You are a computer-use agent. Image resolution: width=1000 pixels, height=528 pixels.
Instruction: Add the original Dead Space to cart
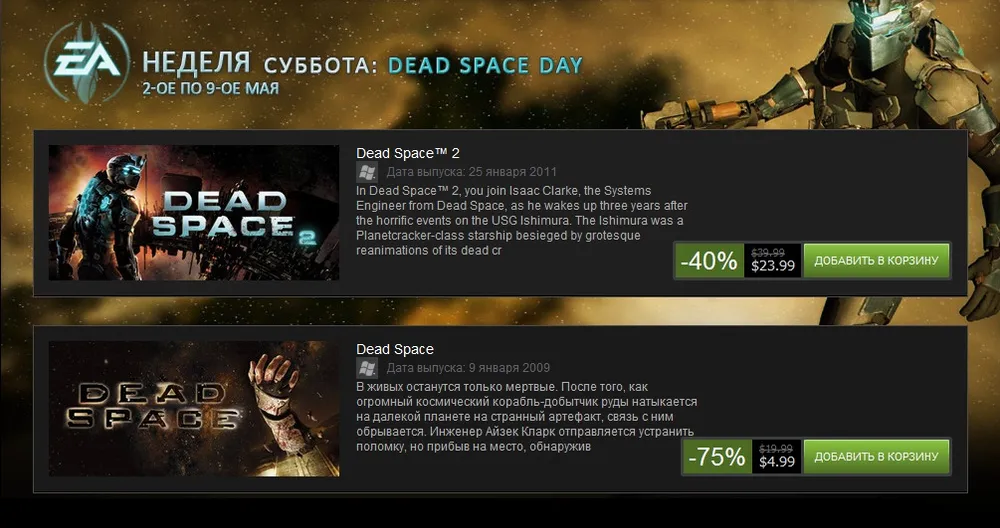tap(876, 457)
